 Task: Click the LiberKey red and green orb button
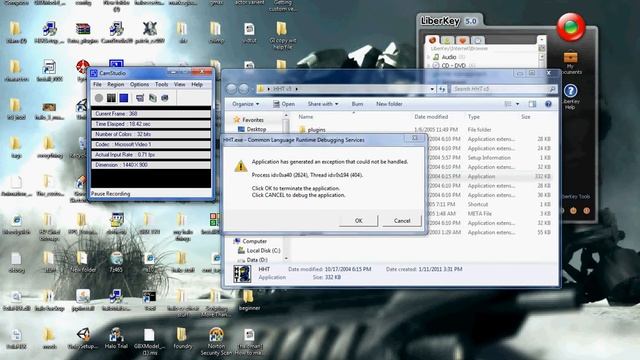pos(571,27)
